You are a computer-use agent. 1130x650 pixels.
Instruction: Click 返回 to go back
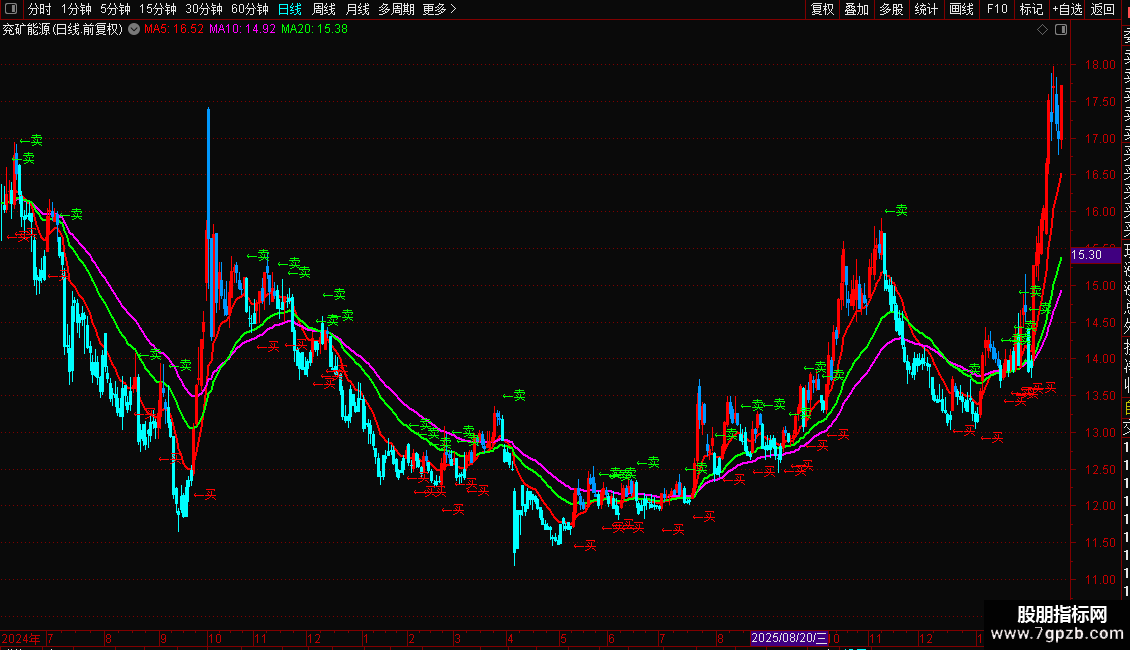(x=1103, y=9)
